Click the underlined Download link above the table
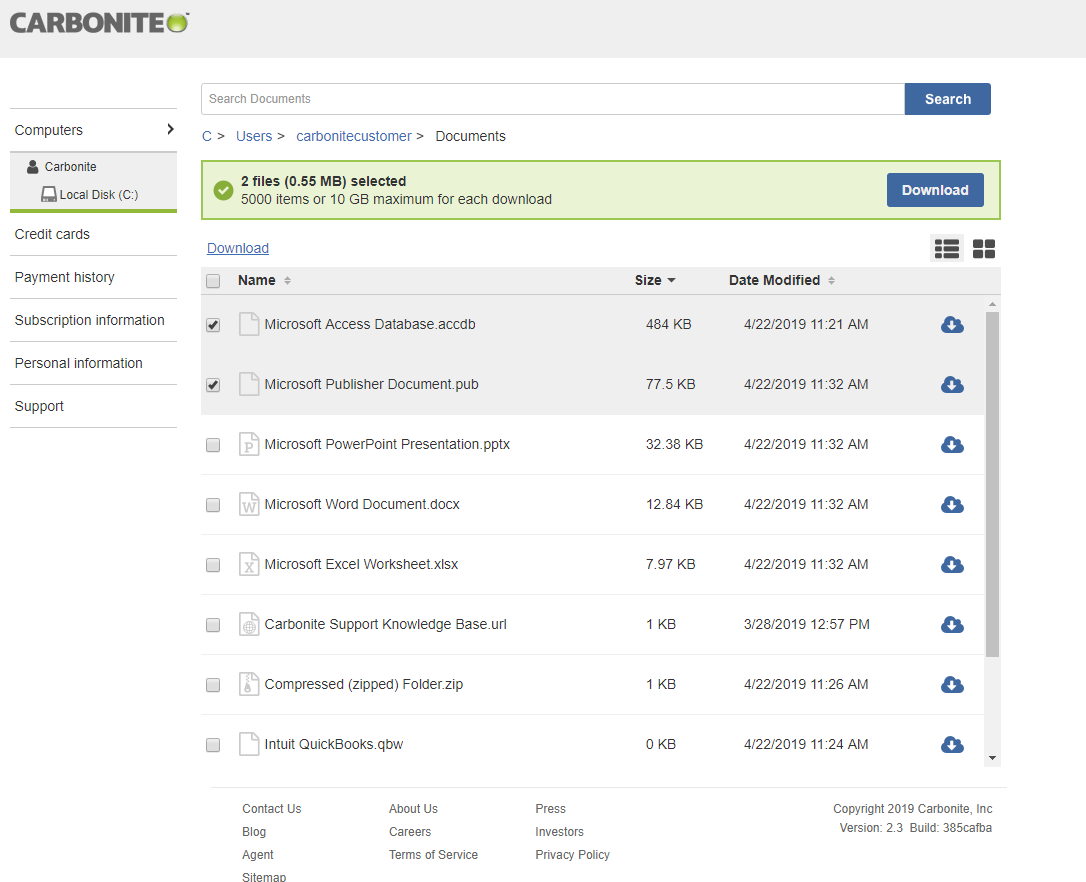The image size is (1086, 882). tap(238, 248)
